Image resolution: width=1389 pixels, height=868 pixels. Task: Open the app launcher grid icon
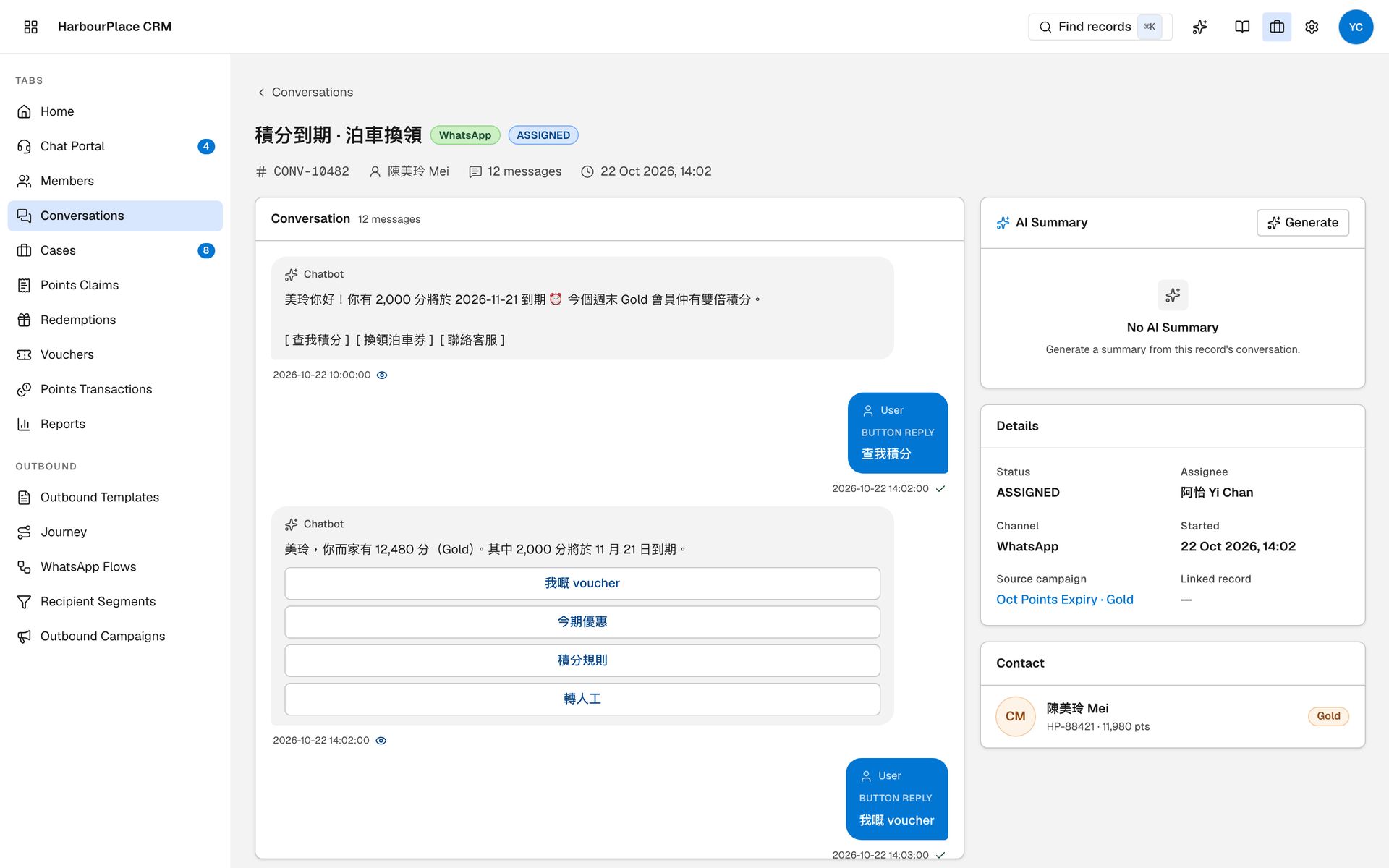click(x=30, y=27)
